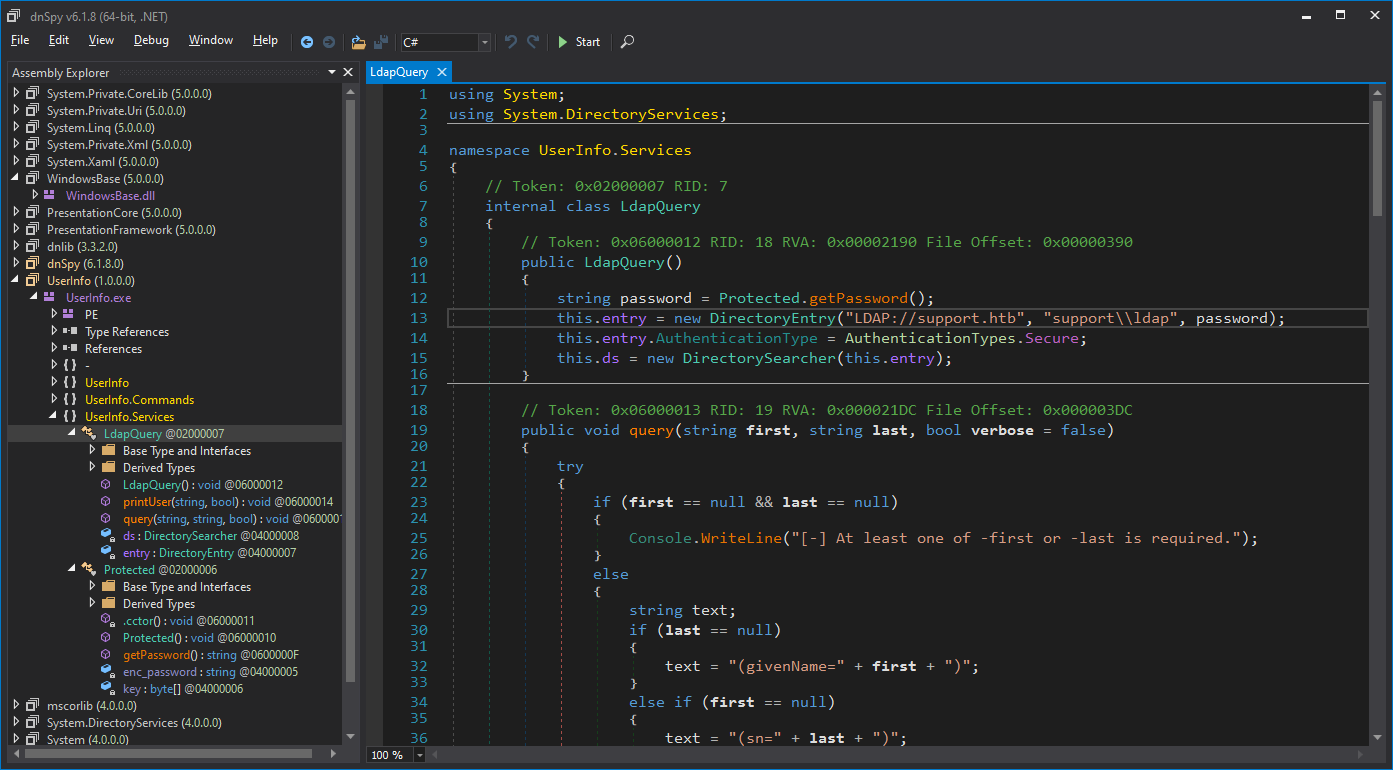
Task: Click the UserInfo.Commands namespace braces icon
Action: tap(69, 399)
